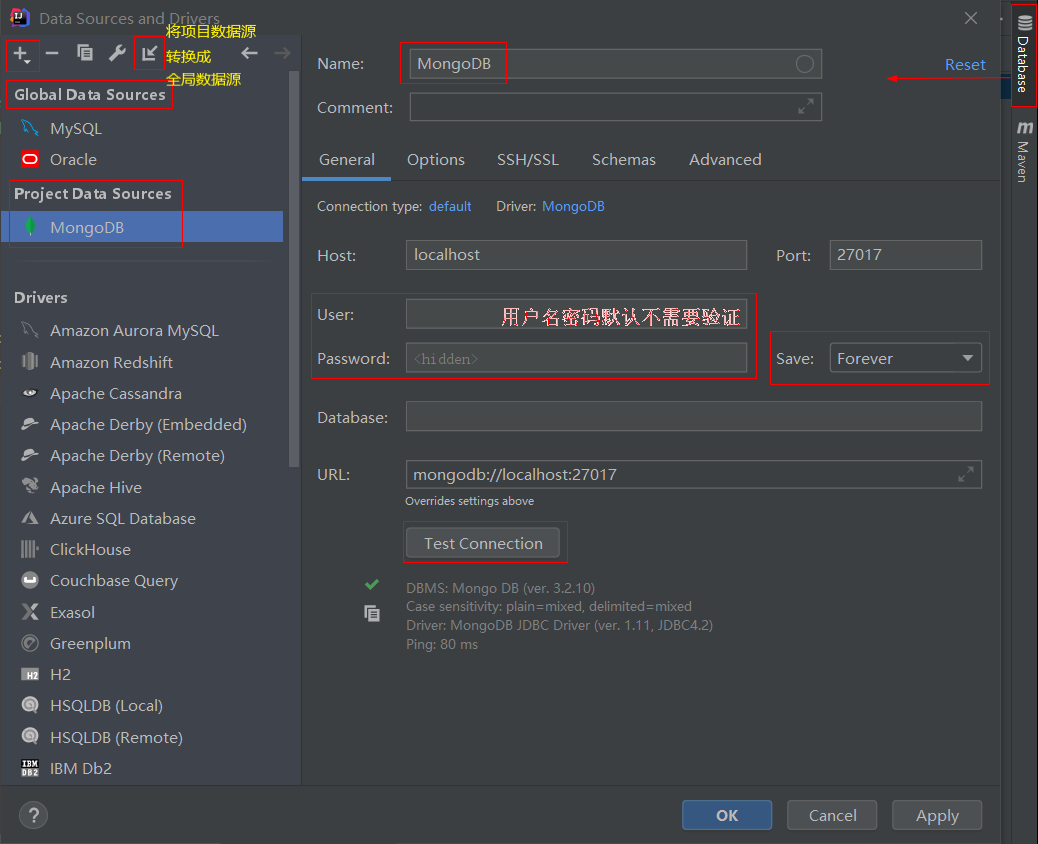Image resolution: width=1038 pixels, height=844 pixels.
Task: Click the "Overrides settings above" hint text
Action: click(469, 501)
